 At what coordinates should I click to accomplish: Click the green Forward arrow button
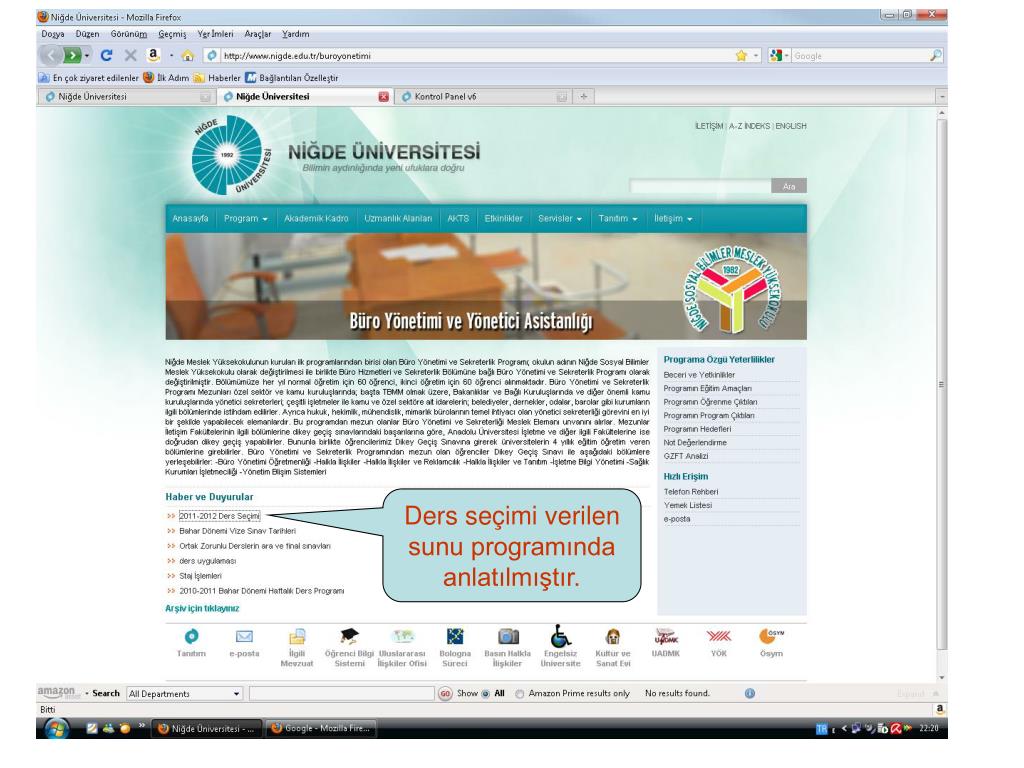[x=72, y=56]
